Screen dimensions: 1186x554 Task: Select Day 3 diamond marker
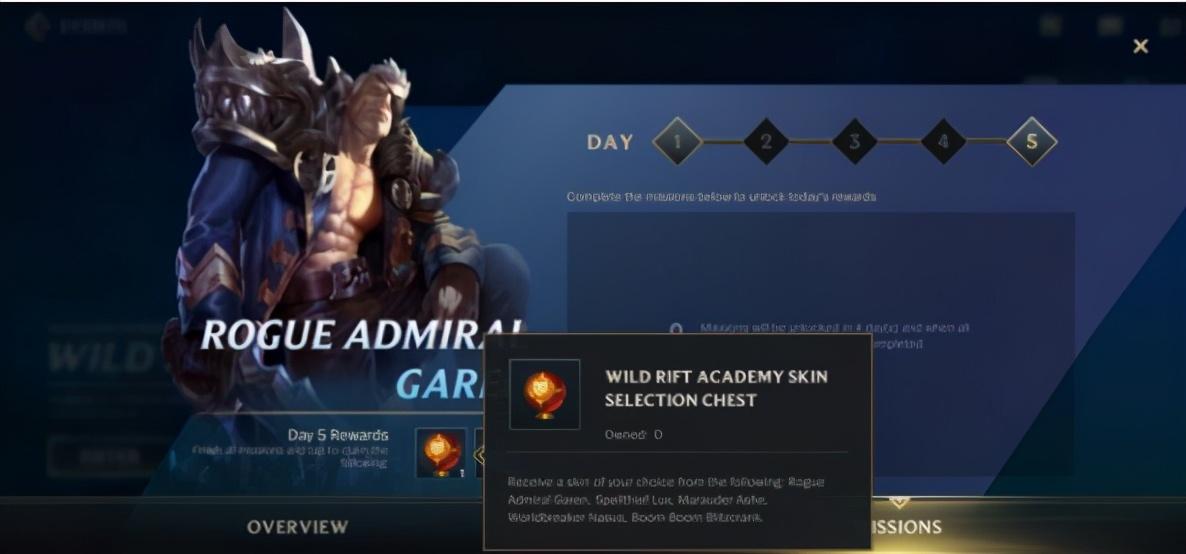click(x=855, y=142)
